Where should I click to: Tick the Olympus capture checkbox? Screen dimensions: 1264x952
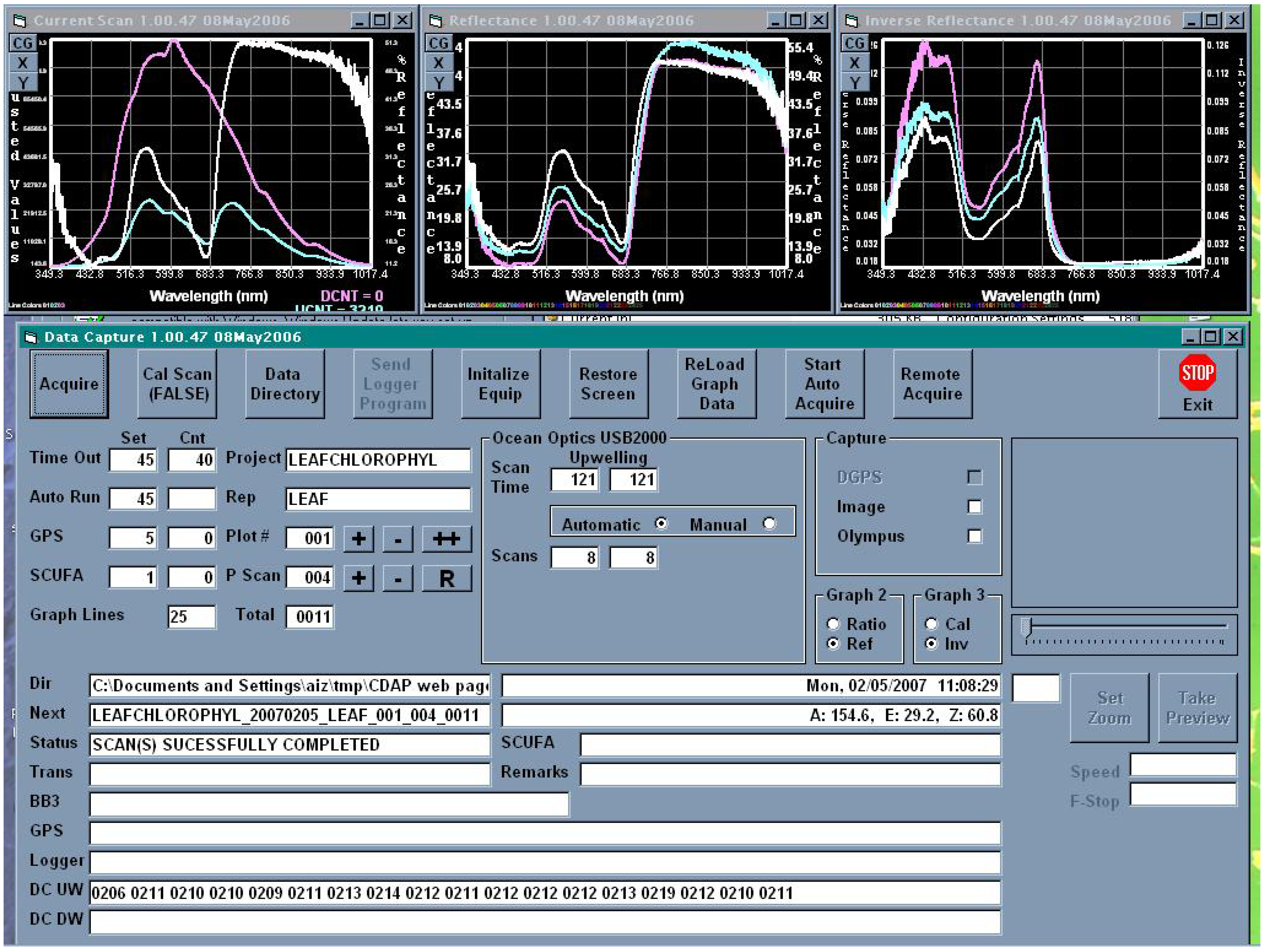pyautogui.click(x=974, y=536)
